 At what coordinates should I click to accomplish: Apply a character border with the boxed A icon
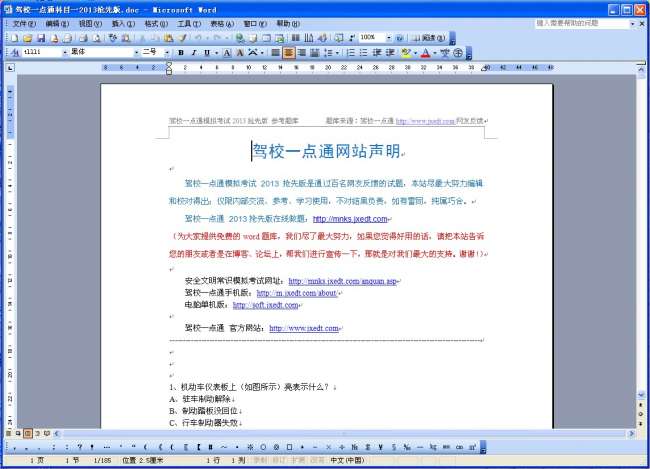[227, 53]
